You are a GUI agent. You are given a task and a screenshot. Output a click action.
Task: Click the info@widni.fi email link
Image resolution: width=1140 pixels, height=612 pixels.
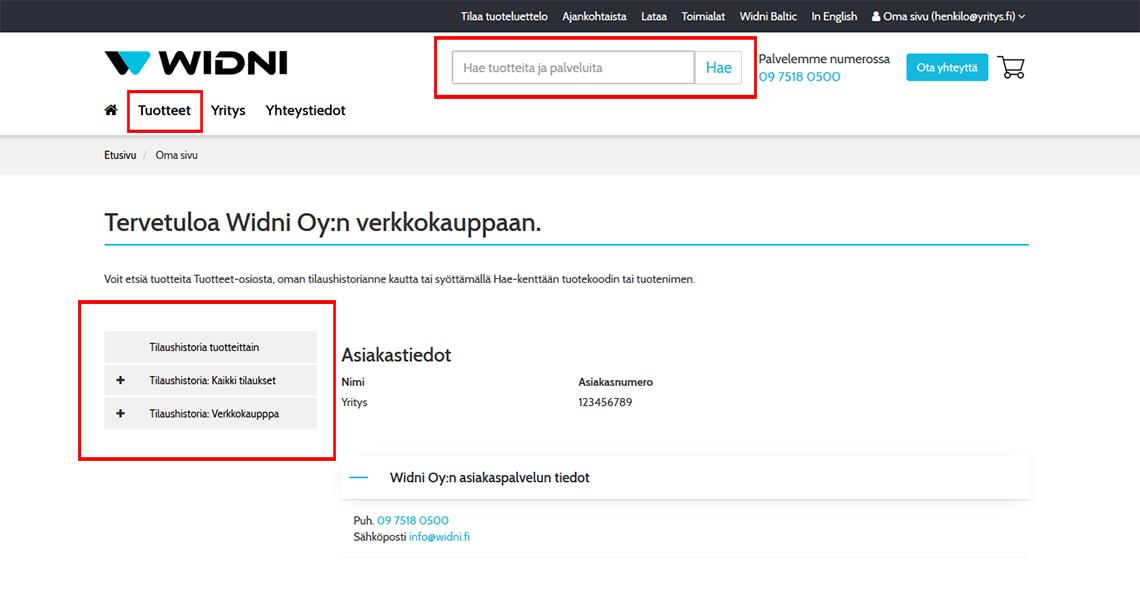[439, 537]
